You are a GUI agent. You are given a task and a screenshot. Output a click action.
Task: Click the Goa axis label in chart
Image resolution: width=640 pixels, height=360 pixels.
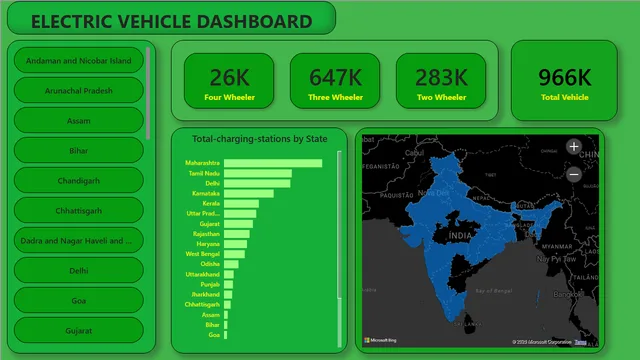[x=214, y=335]
